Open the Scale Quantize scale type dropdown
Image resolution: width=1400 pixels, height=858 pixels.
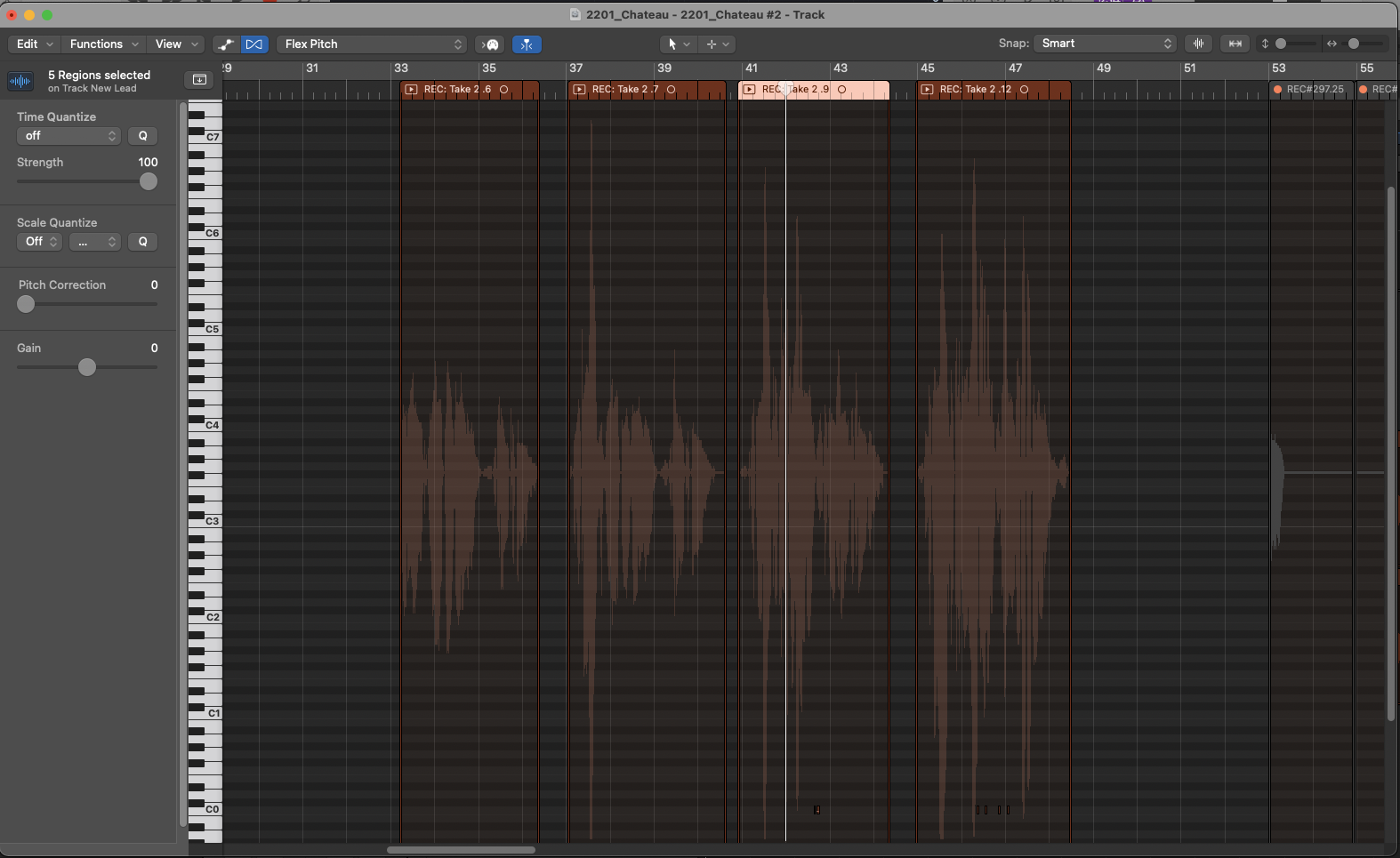coord(95,242)
